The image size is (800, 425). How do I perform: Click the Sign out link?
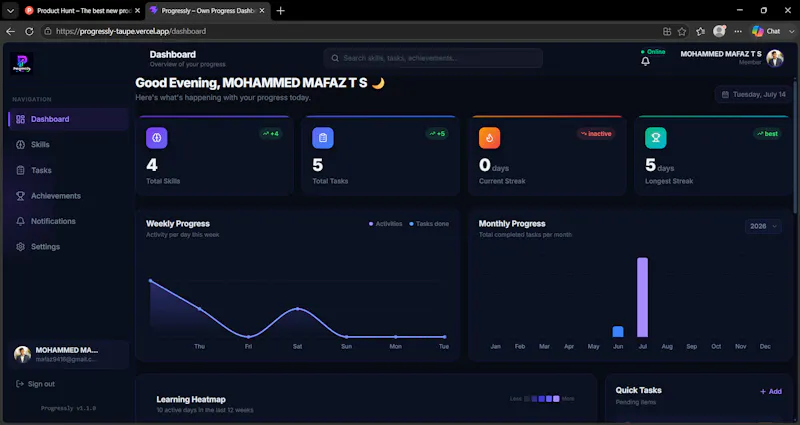click(35, 384)
